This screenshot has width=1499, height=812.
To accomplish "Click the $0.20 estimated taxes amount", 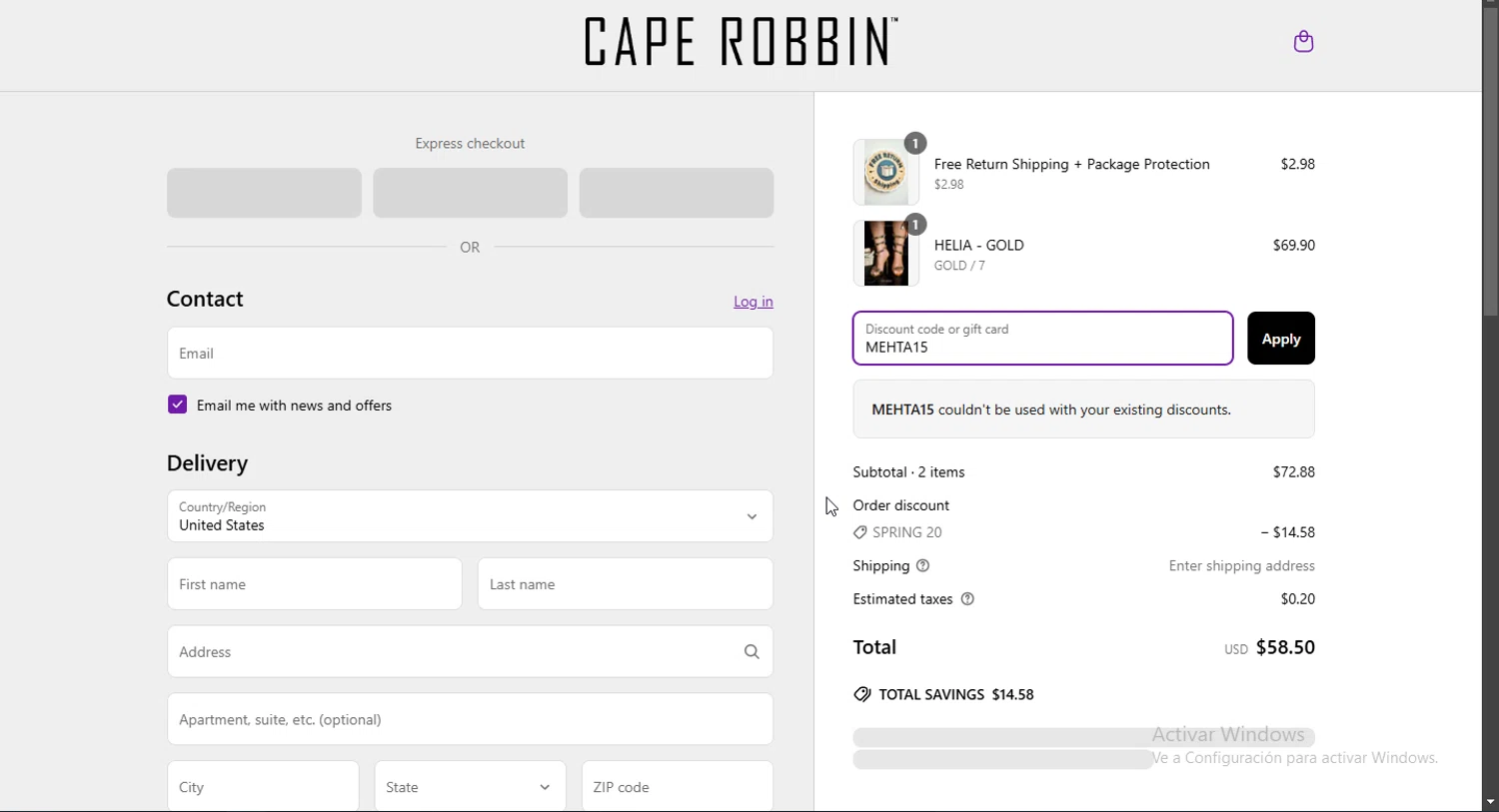I will click(x=1298, y=599).
